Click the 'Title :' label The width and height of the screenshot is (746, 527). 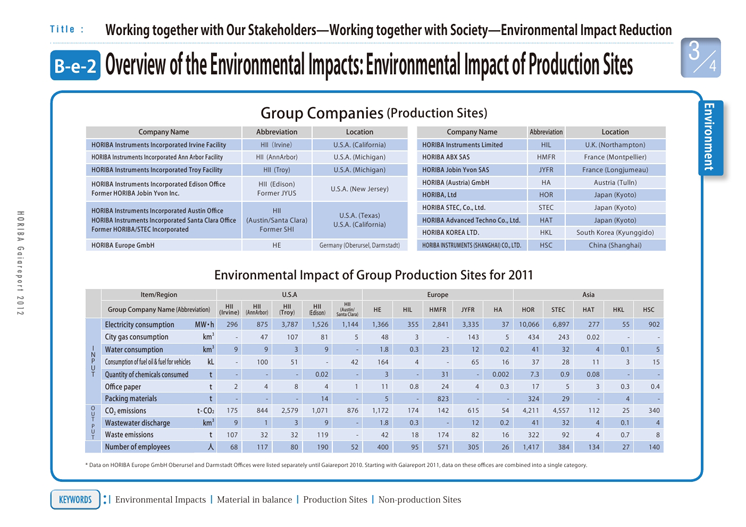tap(67, 29)
